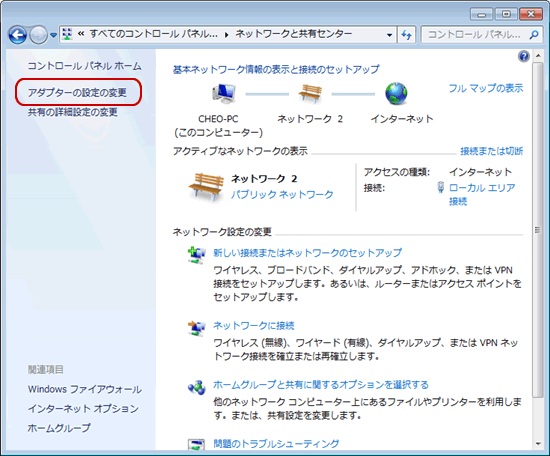Viewport: 550px width, 456px height.
Task: Open パブリック ネットワーク type link
Action: (282, 194)
